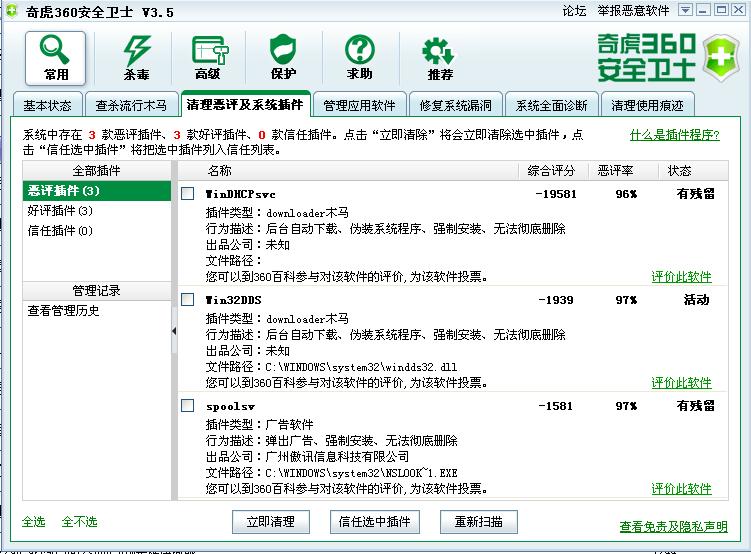Open the 常用 magnifier toolbar section
This screenshot has width=751, height=554.
pyautogui.click(x=56, y=58)
